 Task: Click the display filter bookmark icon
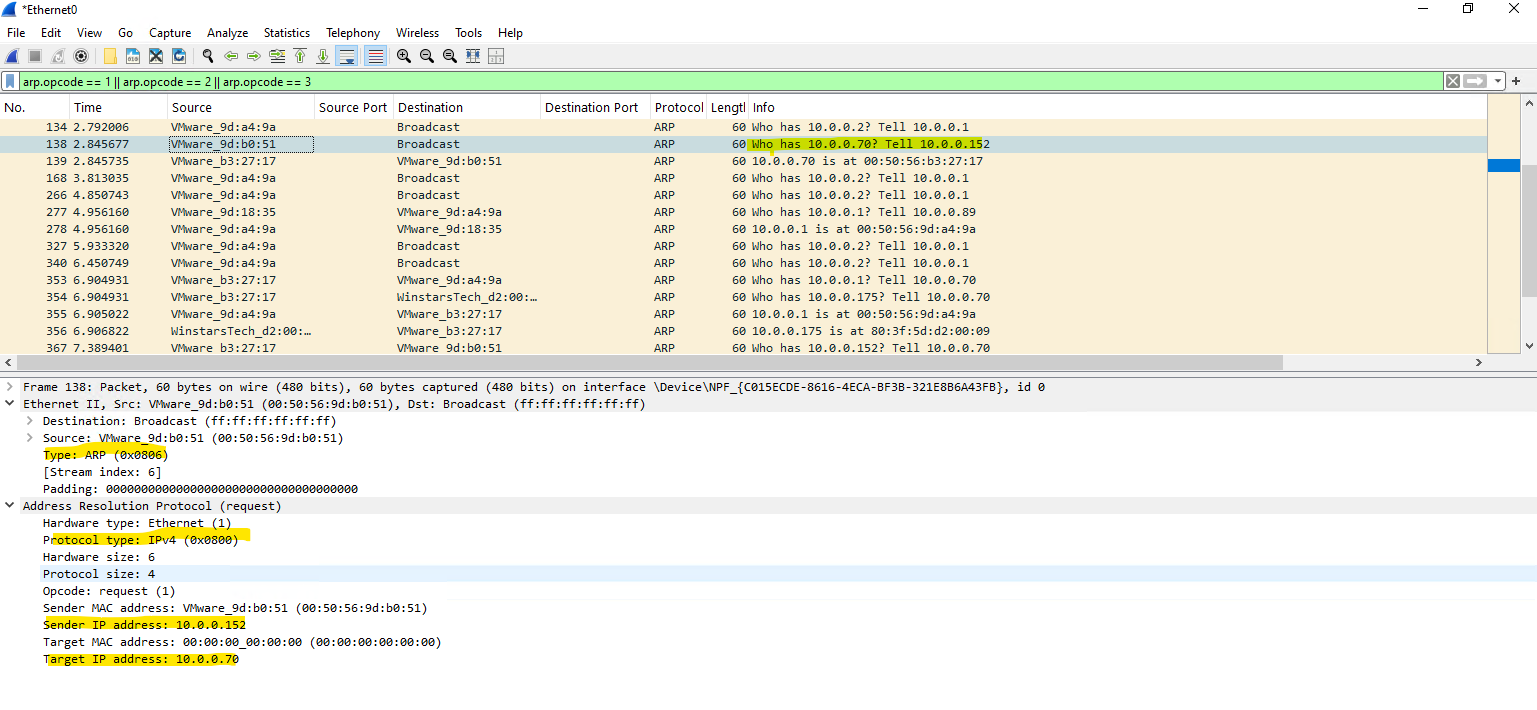coord(10,81)
